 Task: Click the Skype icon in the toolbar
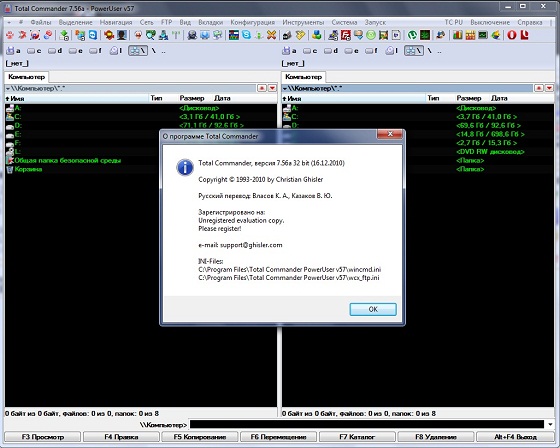coord(246,35)
